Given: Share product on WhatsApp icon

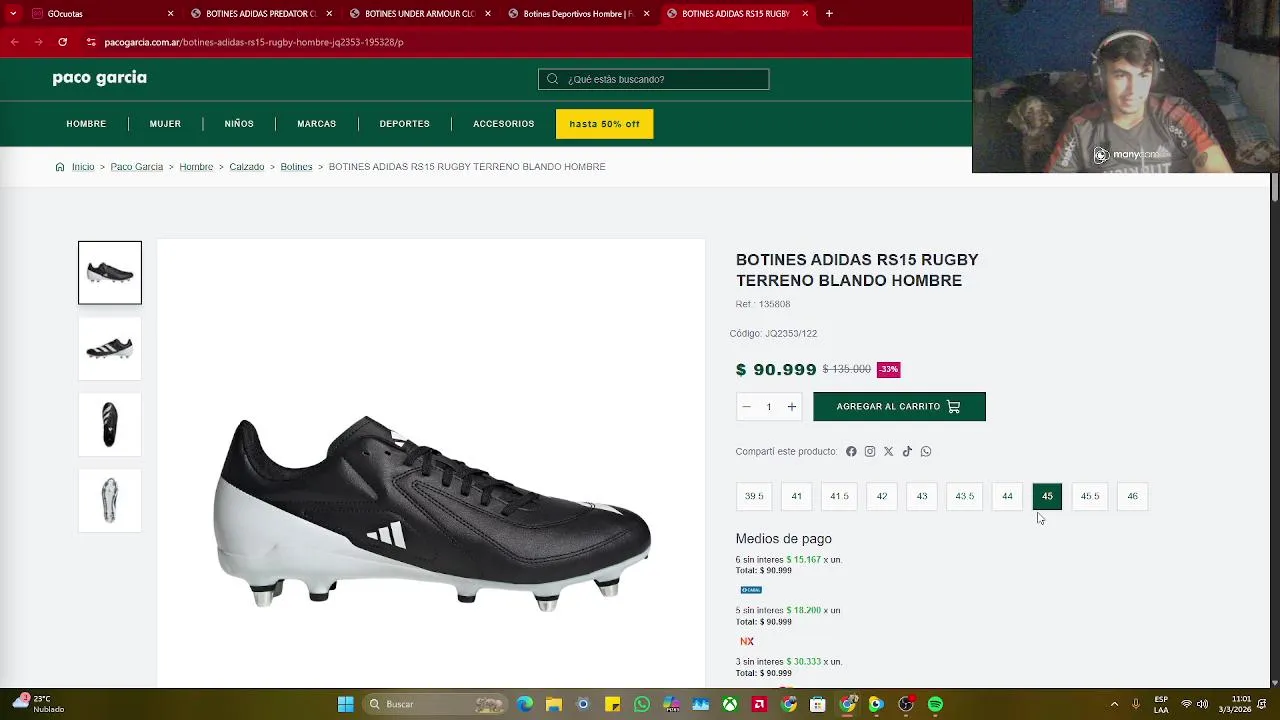Looking at the screenshot, I should click(926, 452).
